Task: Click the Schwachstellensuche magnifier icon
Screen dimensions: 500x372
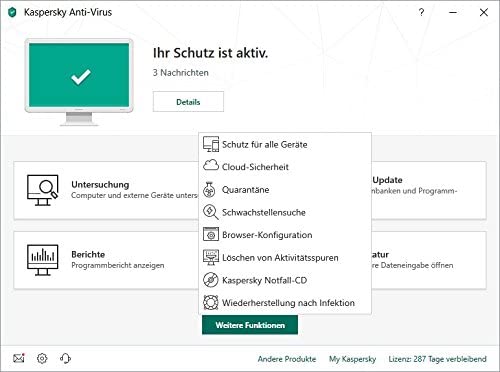Action: 211,212
